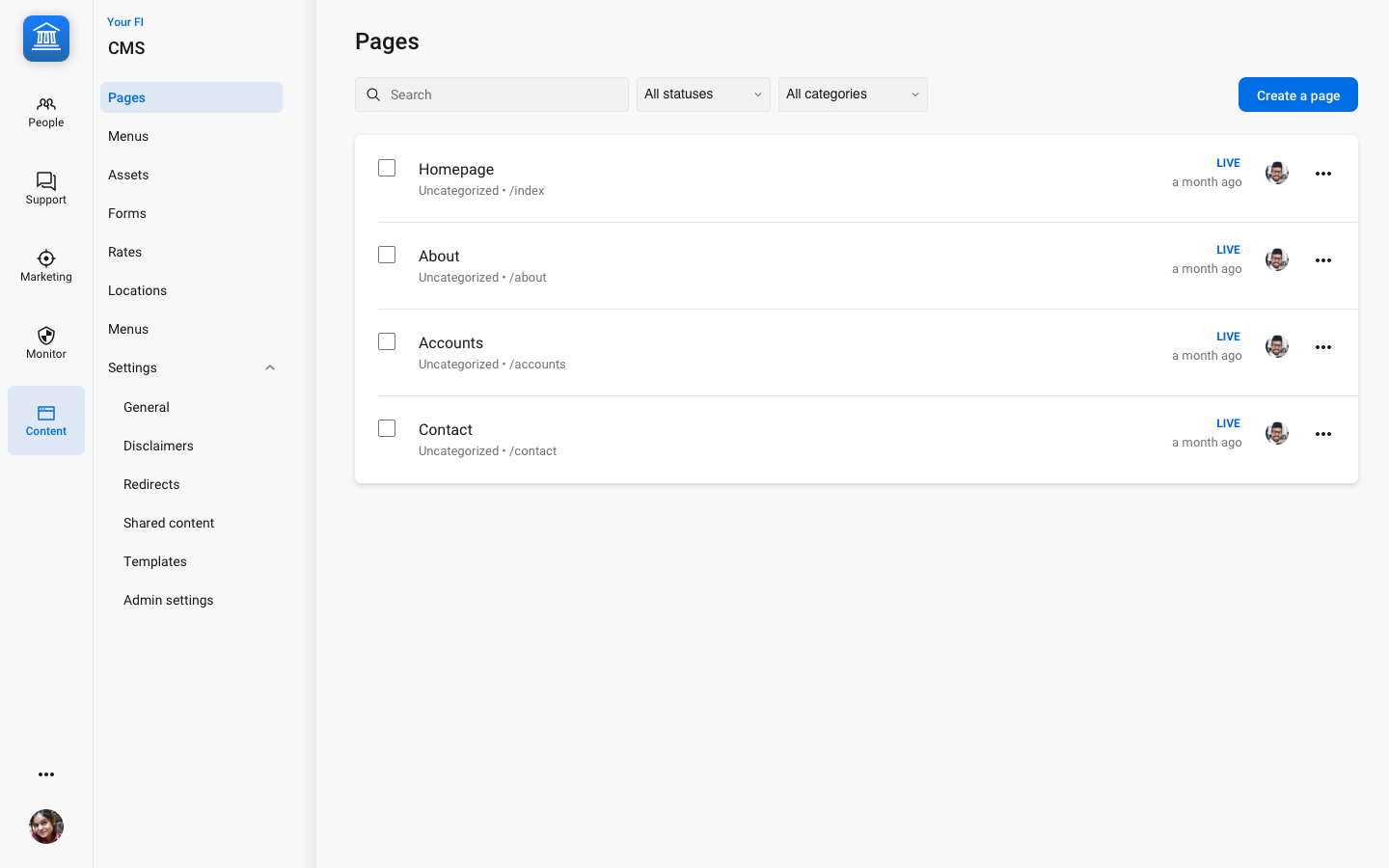Go to the Marketing section
The image size is (1389, 868).
point(46,266)
